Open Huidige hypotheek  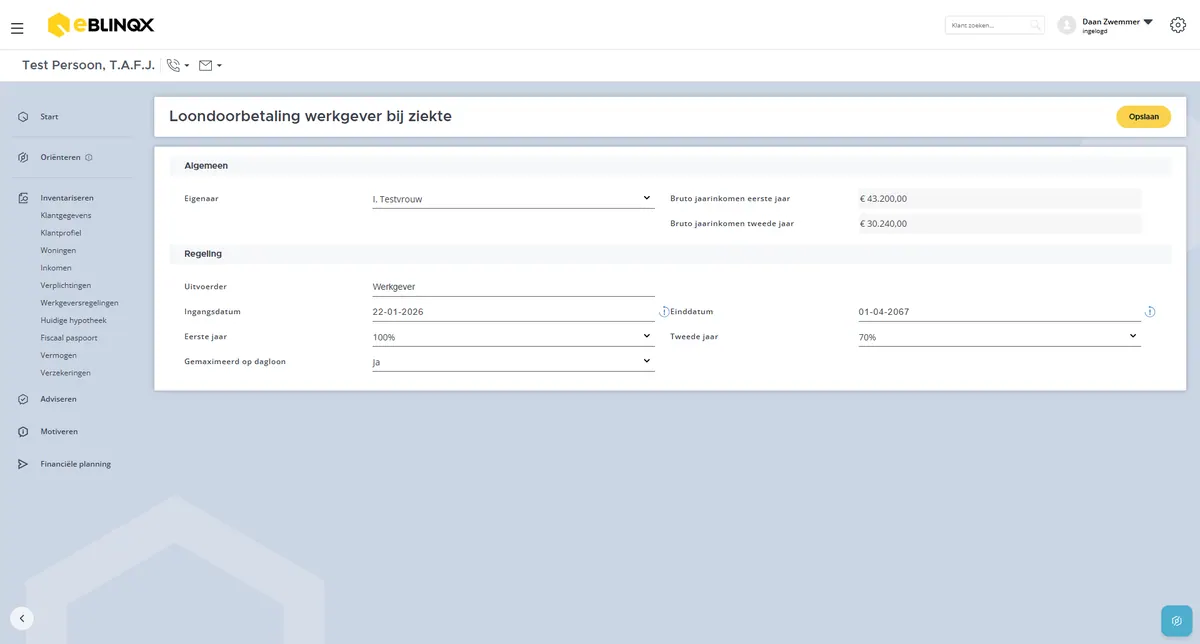pos(73,320)
